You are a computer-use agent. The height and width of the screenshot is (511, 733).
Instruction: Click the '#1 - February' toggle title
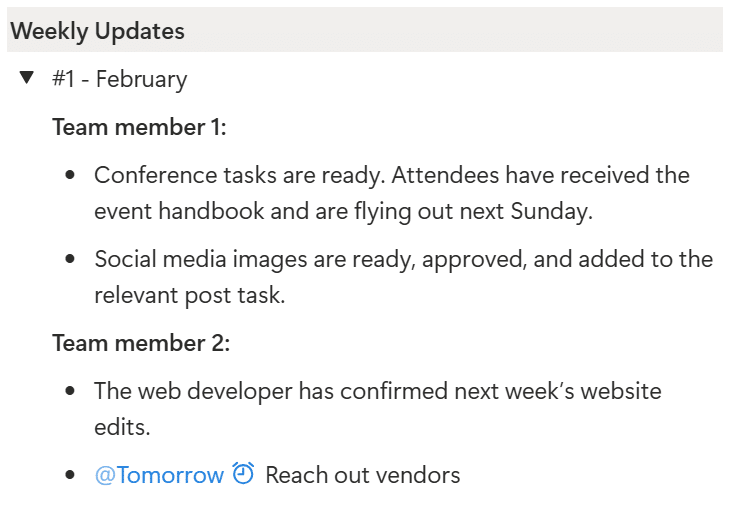(x=120, y=79)
